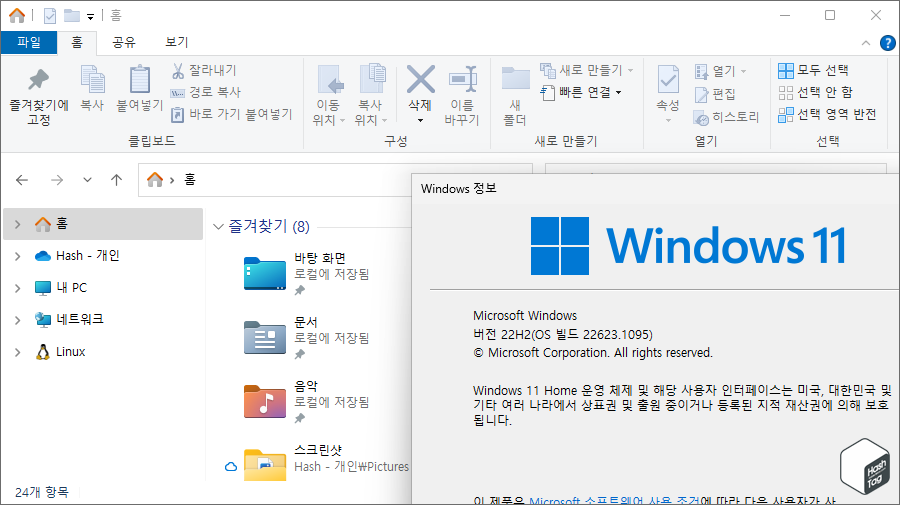Click the new folder icon in title bar

click(72, 15)
